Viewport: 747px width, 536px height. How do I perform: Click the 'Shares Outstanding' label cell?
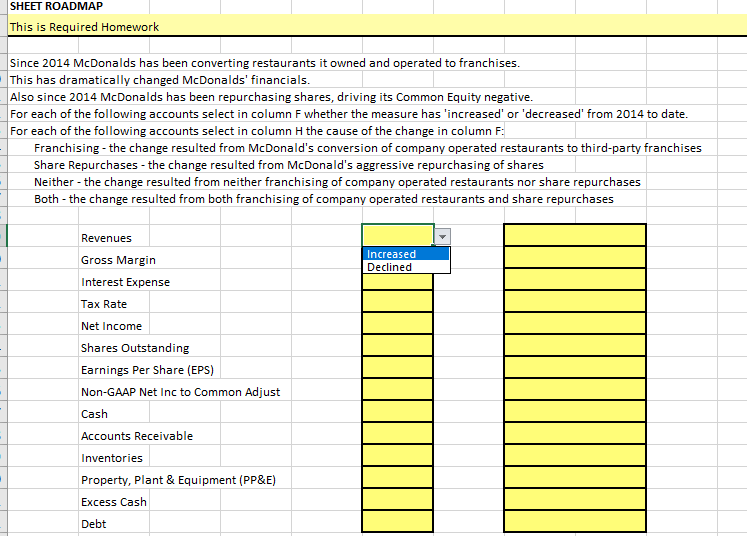(x=135, y=348)
